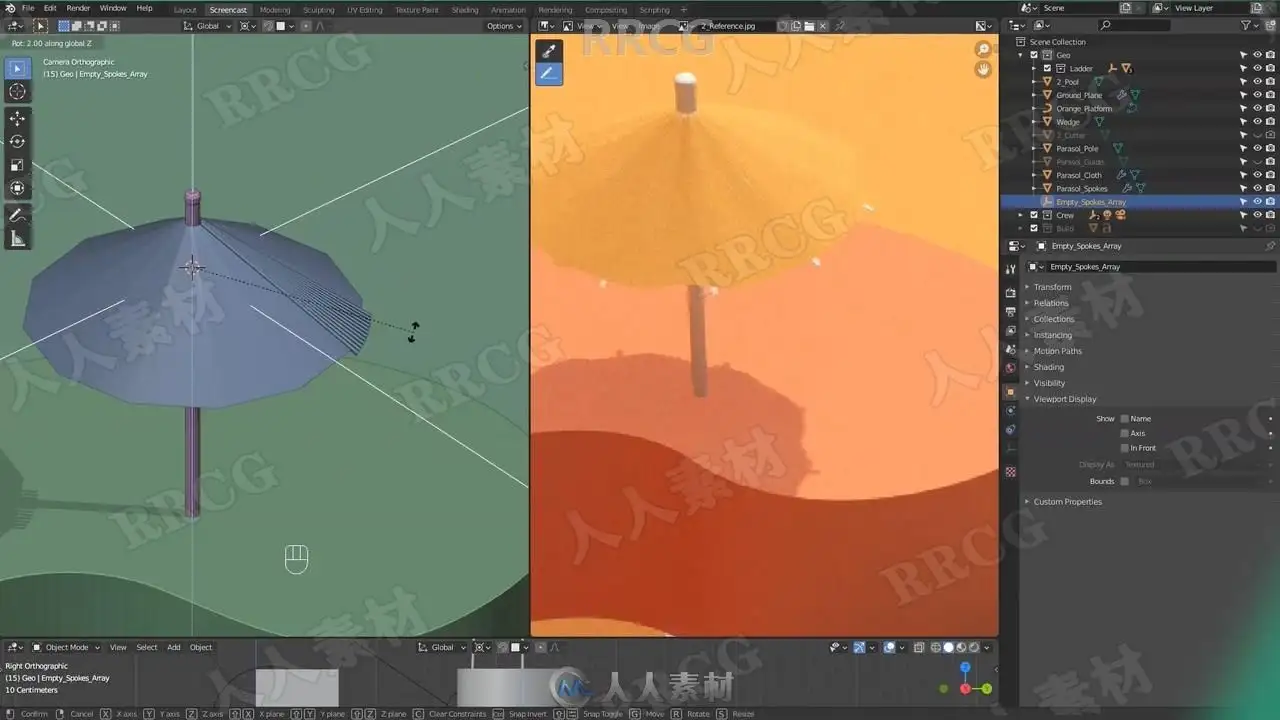
Task: Activate the Scale tool
Action: click(17, 164)
